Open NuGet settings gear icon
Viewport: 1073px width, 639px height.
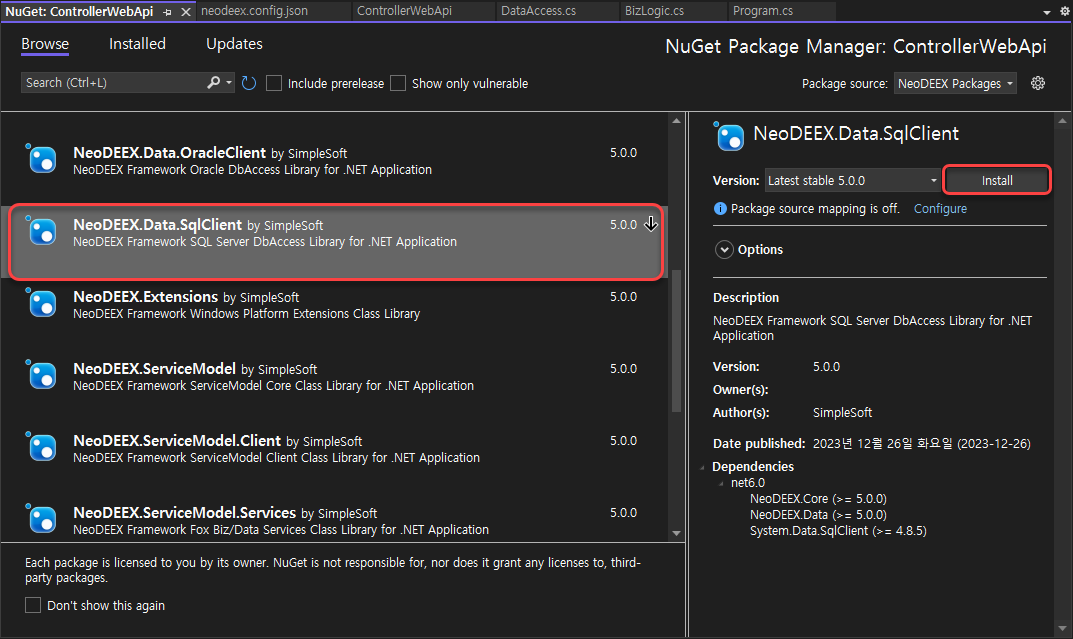[x=1038, y=83]
